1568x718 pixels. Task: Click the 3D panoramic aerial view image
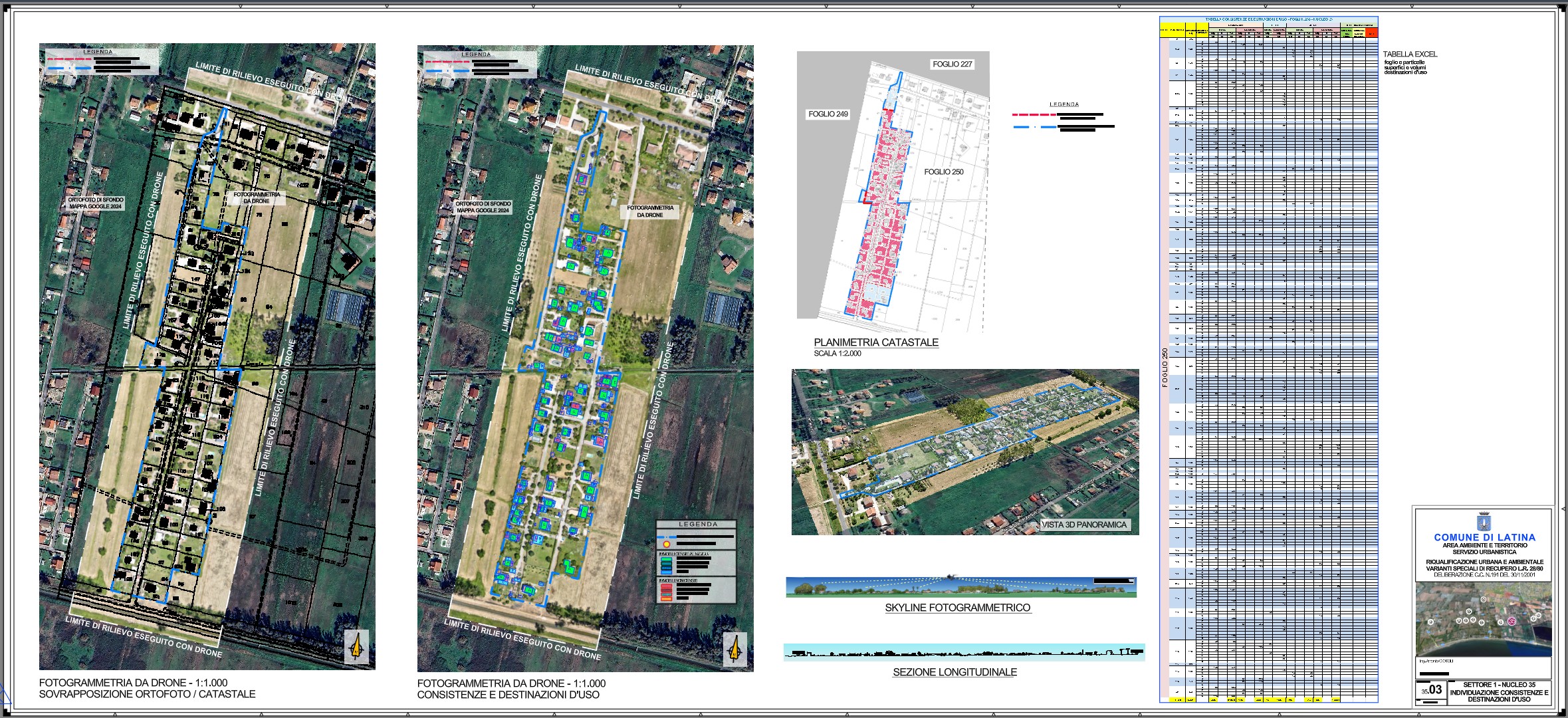pos(965,452)
